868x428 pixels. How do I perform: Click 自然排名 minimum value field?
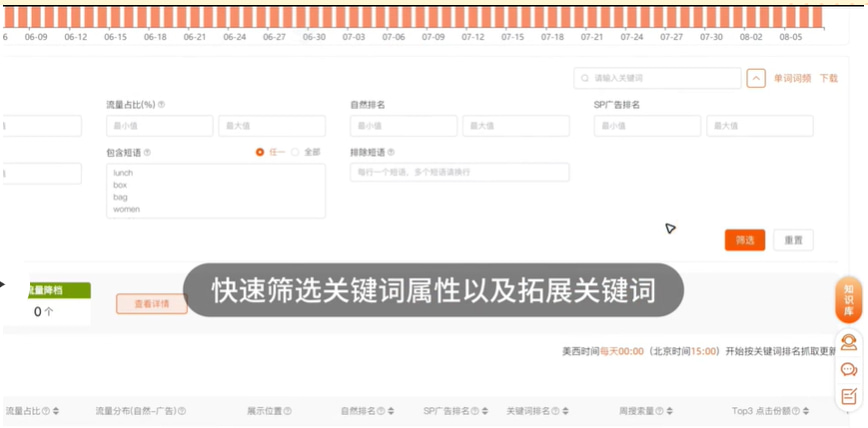(x=404, y=126)
